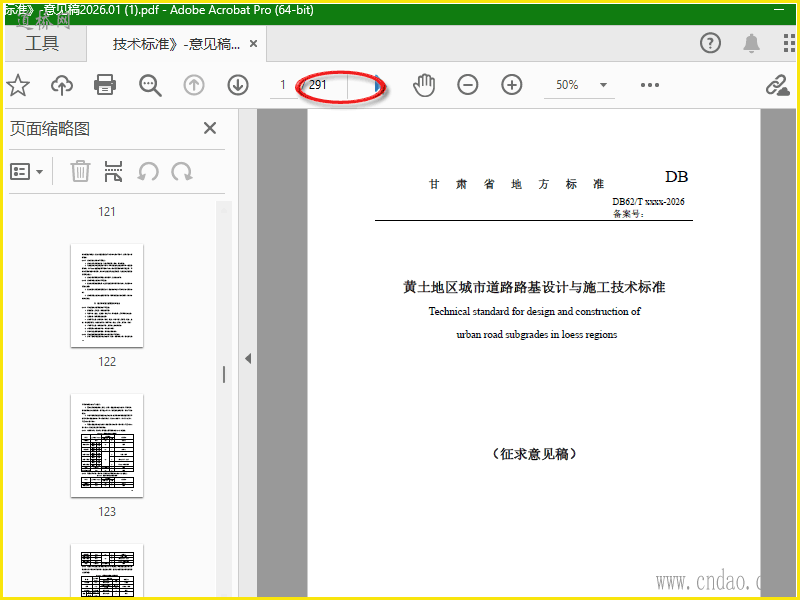Image resolution: width=800 pixels, height=600 pixels.
Task: Select the thumbnail below page 123
Action: (x=107, y=571)
